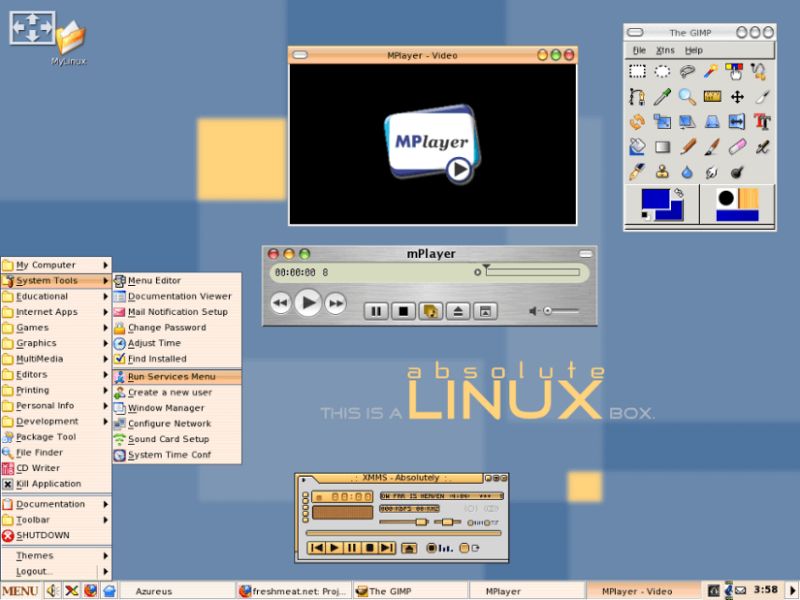Toggle pause in the mPlayer window

click(x=376, y=311)
